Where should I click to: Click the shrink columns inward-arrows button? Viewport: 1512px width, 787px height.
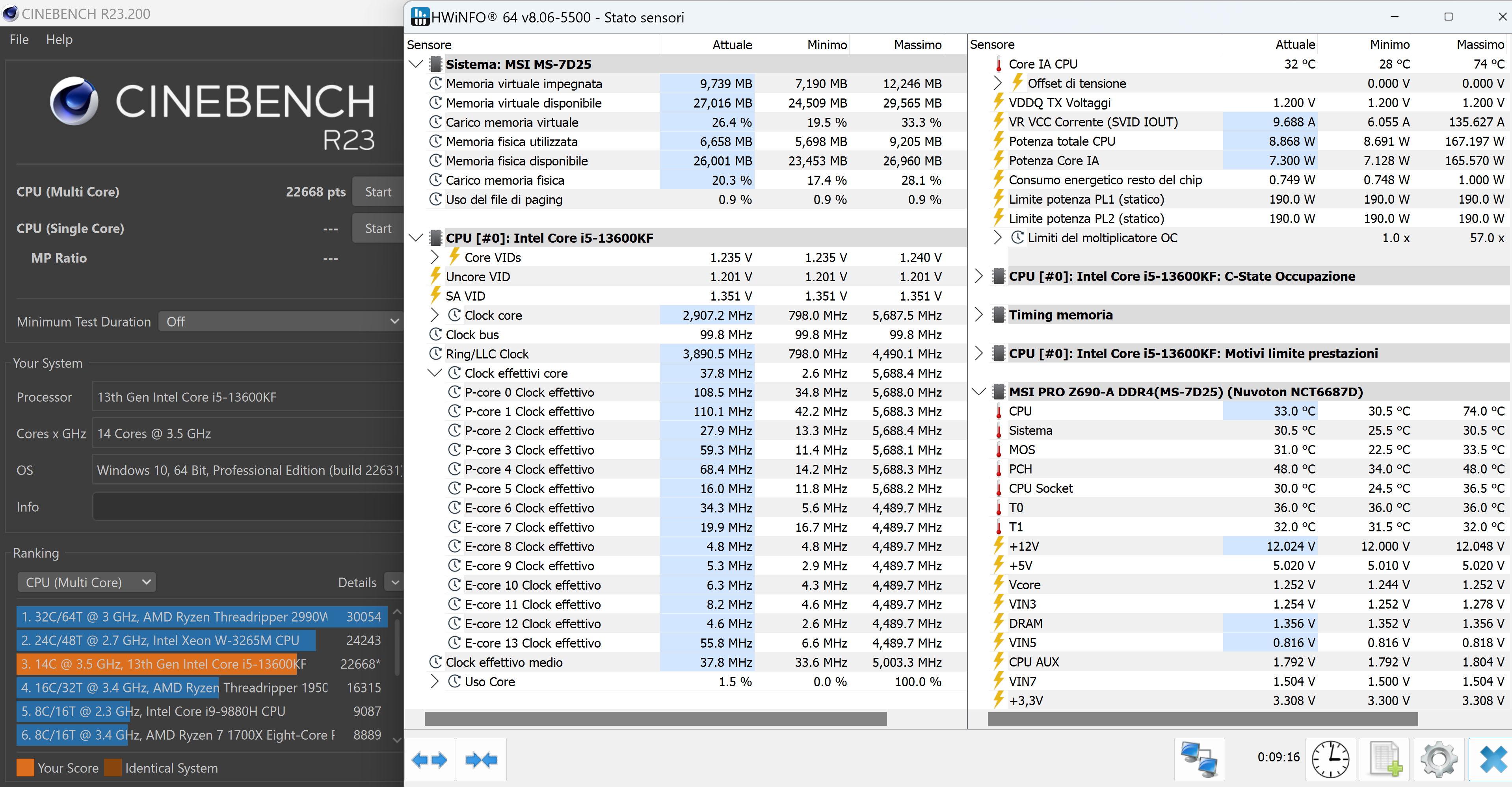[x=481, y=760]
